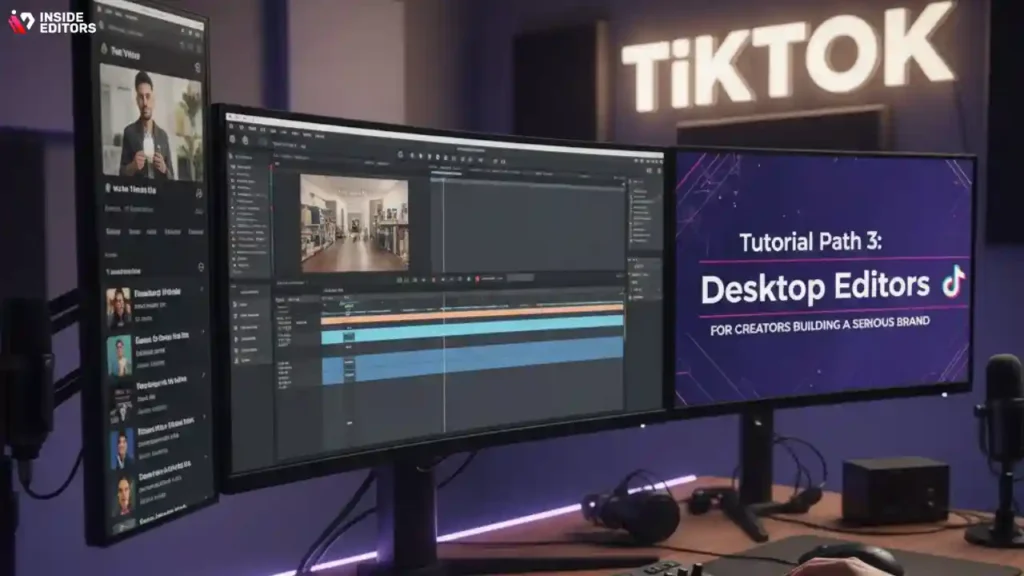Click the 'Desktop Editors' heading on the right monitor
Image resolution: width=1024 pixels, height=576 pixels.
click(815, 288)
